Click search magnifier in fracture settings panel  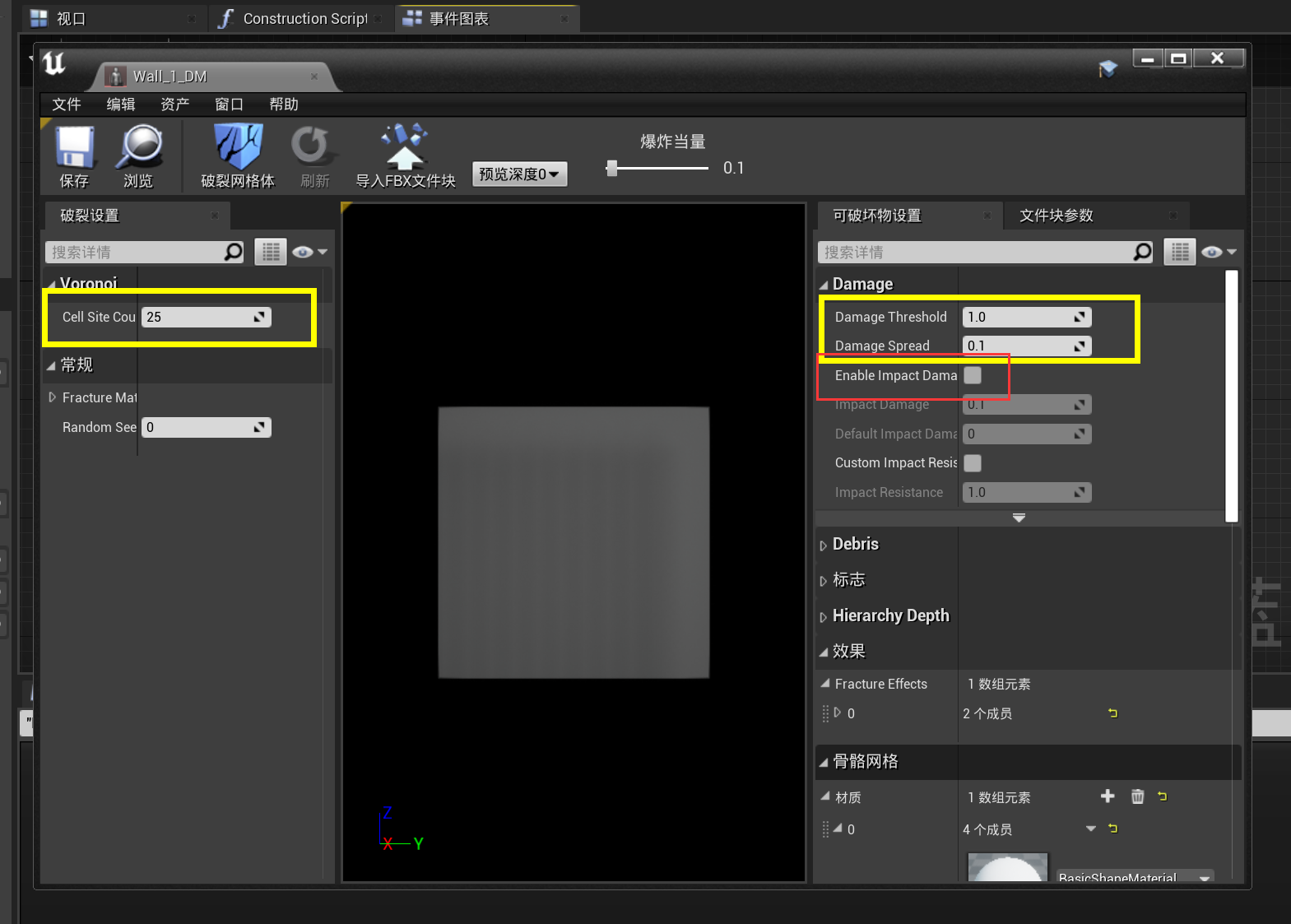(x=234, y=252)
